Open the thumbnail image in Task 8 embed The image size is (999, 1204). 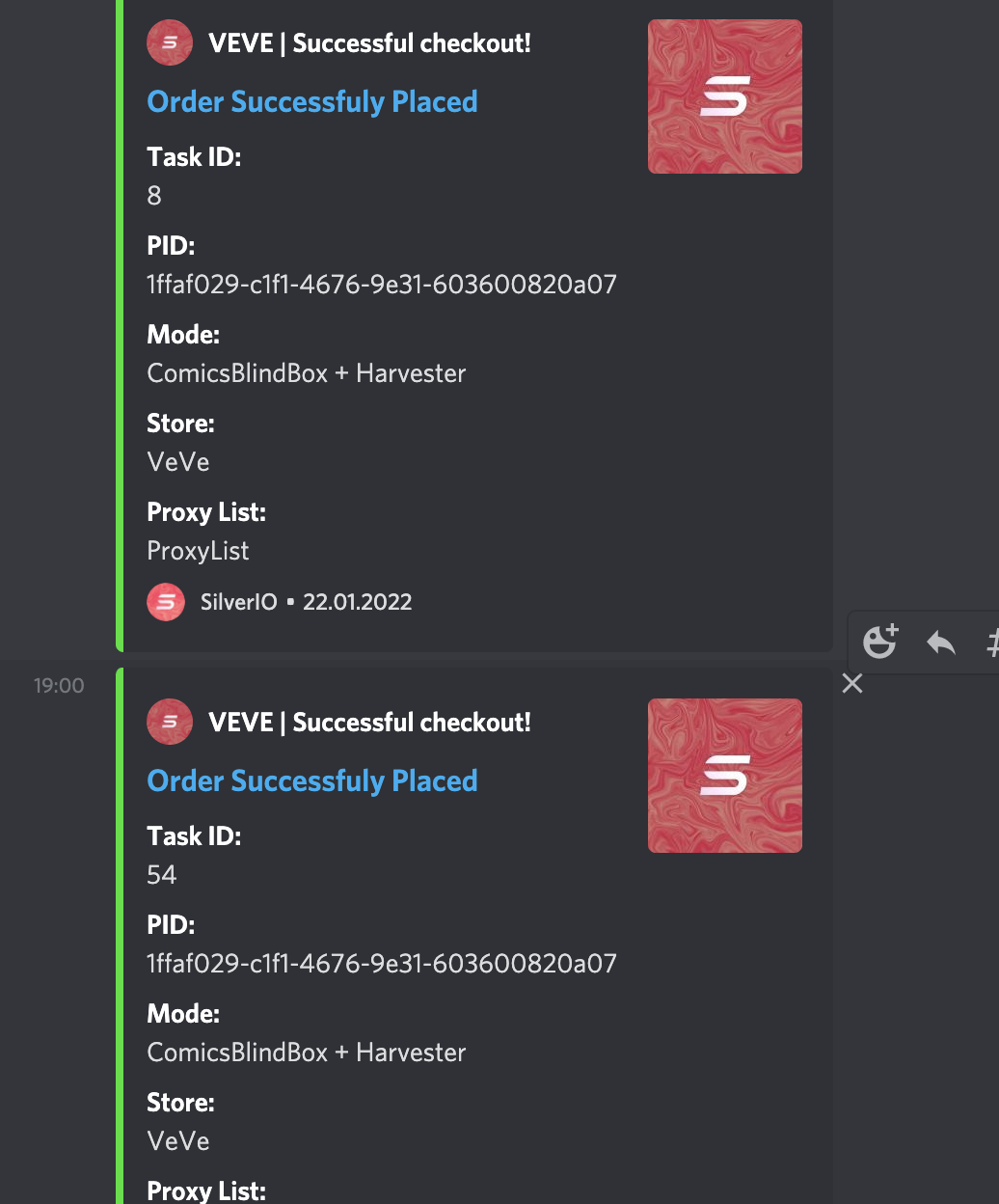(725, 96)
